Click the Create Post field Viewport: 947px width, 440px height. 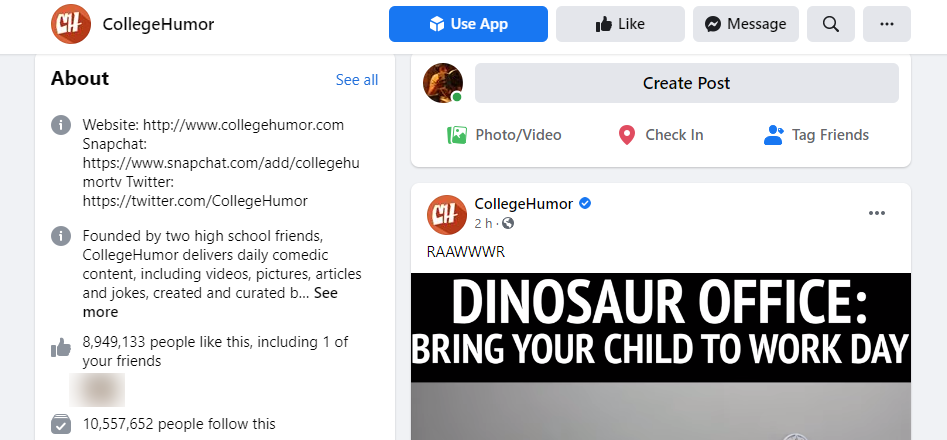tap(687, 83)
